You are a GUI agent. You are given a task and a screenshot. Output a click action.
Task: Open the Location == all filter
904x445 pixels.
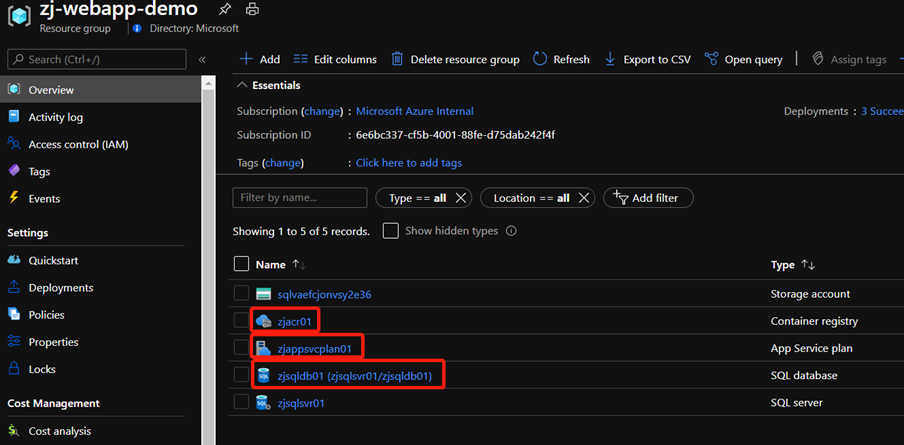(x=532, y=198)
